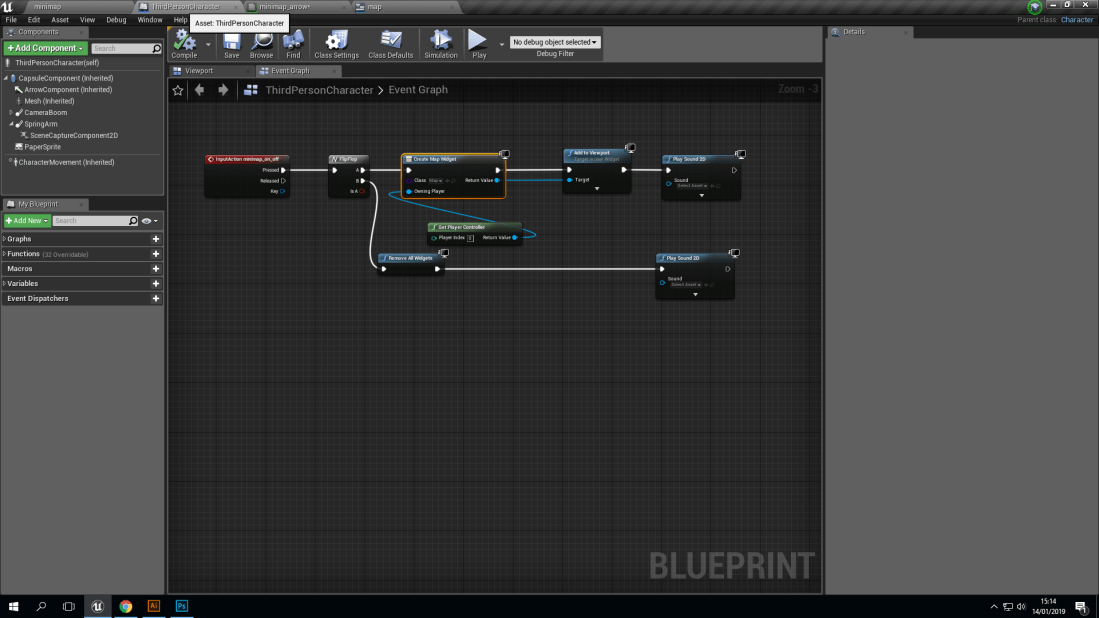Toggle the eye visibility filter in My Blueprint
The image size is (1099, 618).
[147, 220]
